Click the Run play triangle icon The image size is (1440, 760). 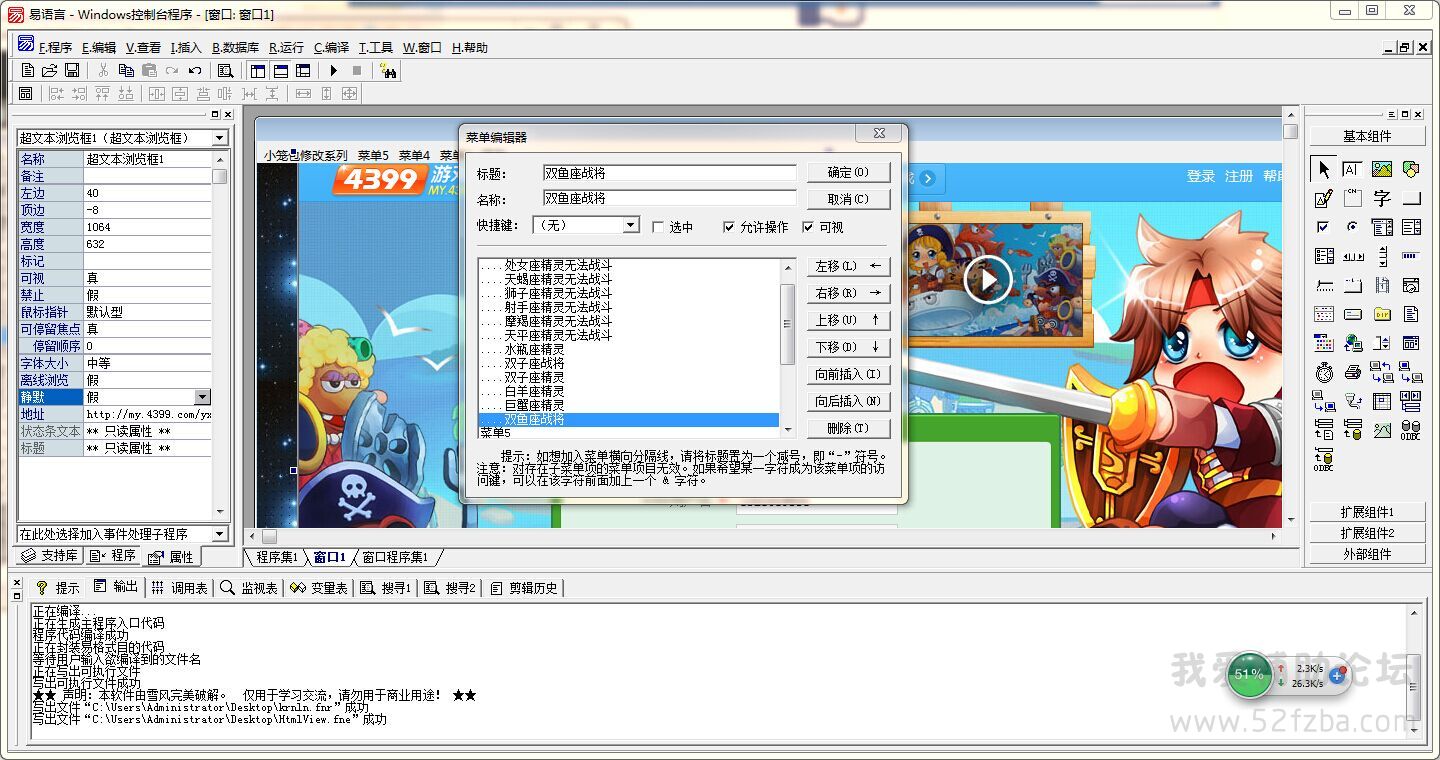click(x=334, y=70)
